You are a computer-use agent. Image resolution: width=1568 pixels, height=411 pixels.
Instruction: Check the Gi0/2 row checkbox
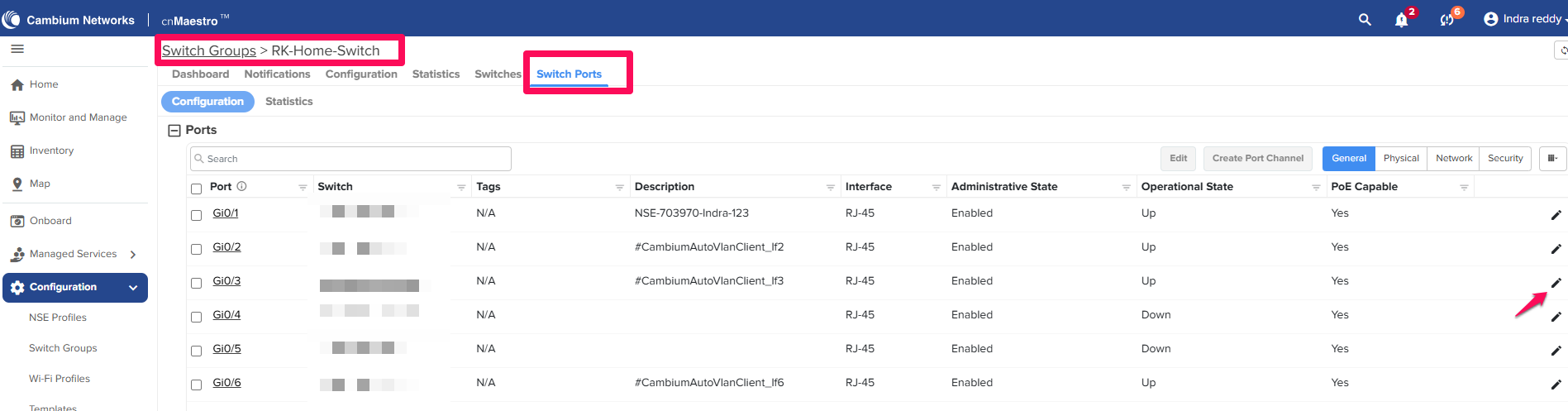pyautogui.click(x=197, y=249)
